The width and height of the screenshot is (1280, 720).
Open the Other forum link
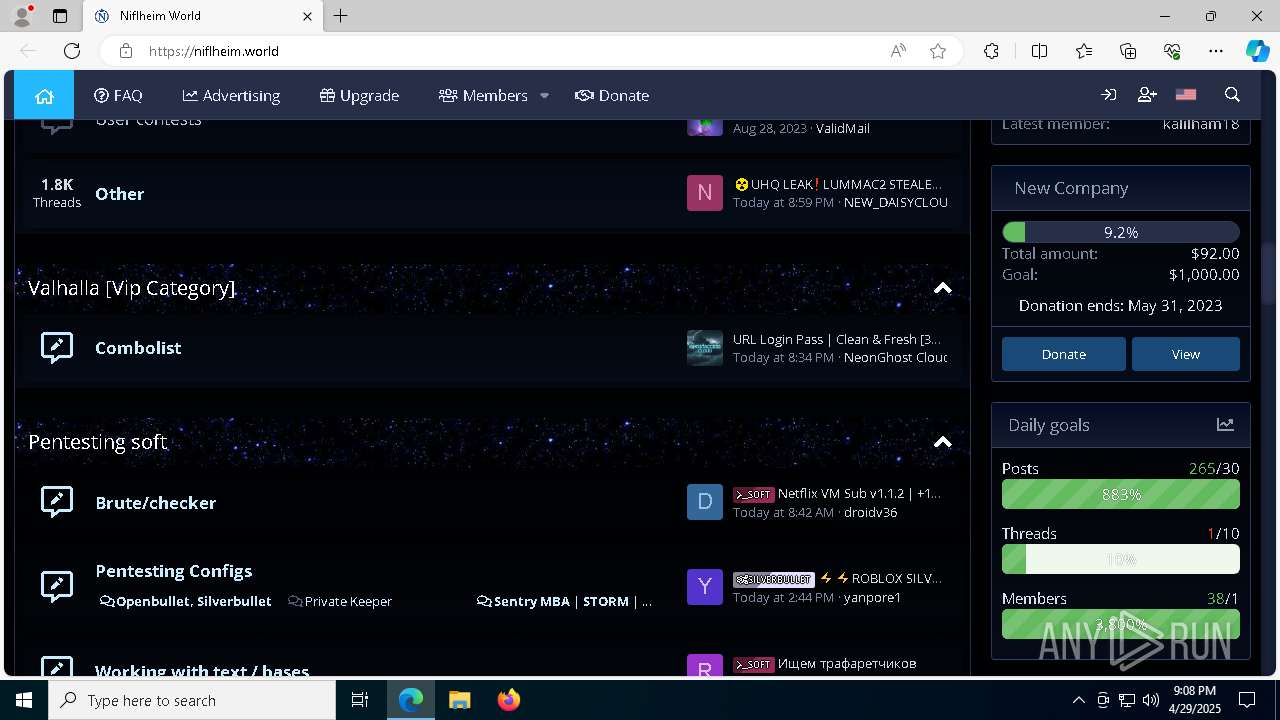[119, 194]
